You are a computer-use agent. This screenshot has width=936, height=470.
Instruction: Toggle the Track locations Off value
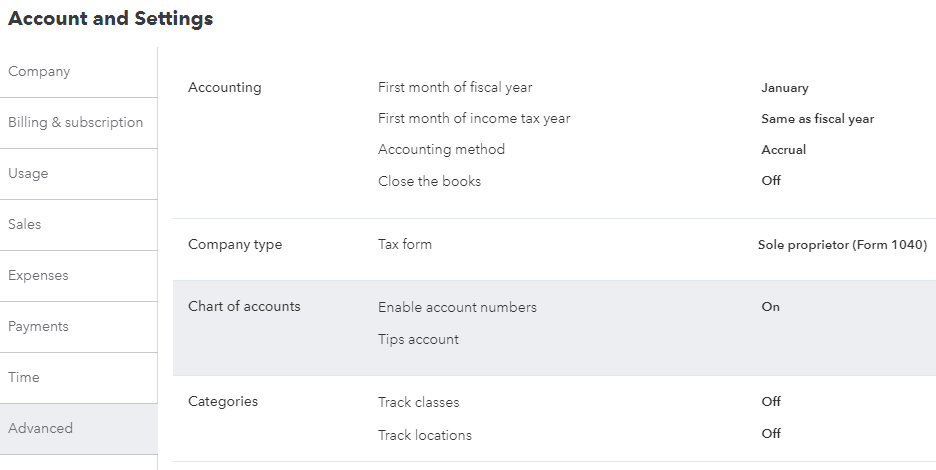(771, 434)
